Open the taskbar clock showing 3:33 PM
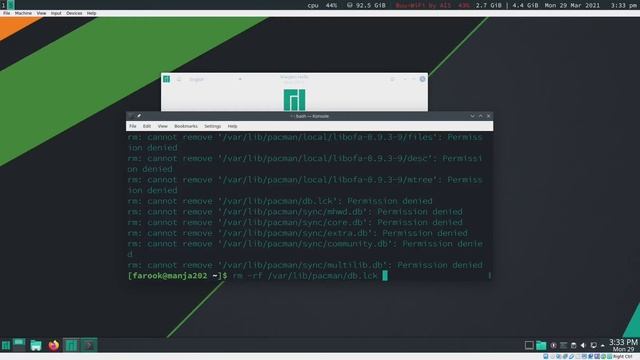The height and width of the screenshot is (360, 640). point(623,345)
